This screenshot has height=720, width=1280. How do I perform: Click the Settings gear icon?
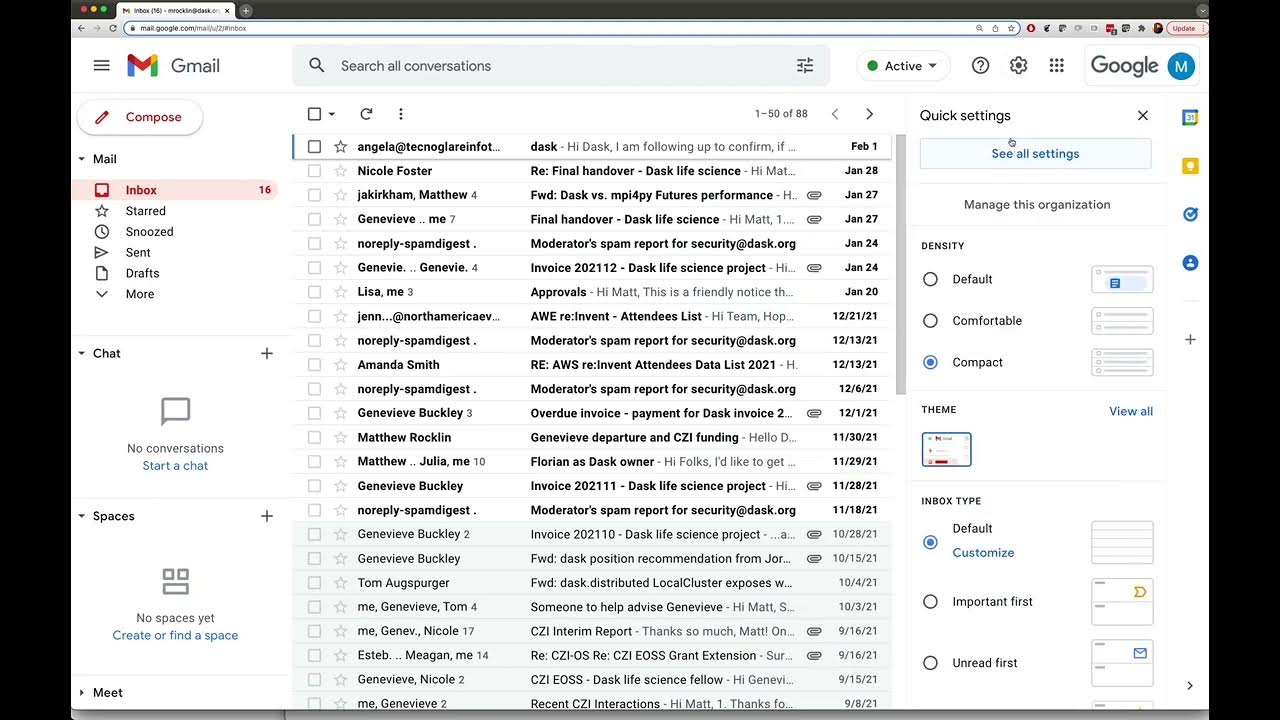[x=1018, y=65]
